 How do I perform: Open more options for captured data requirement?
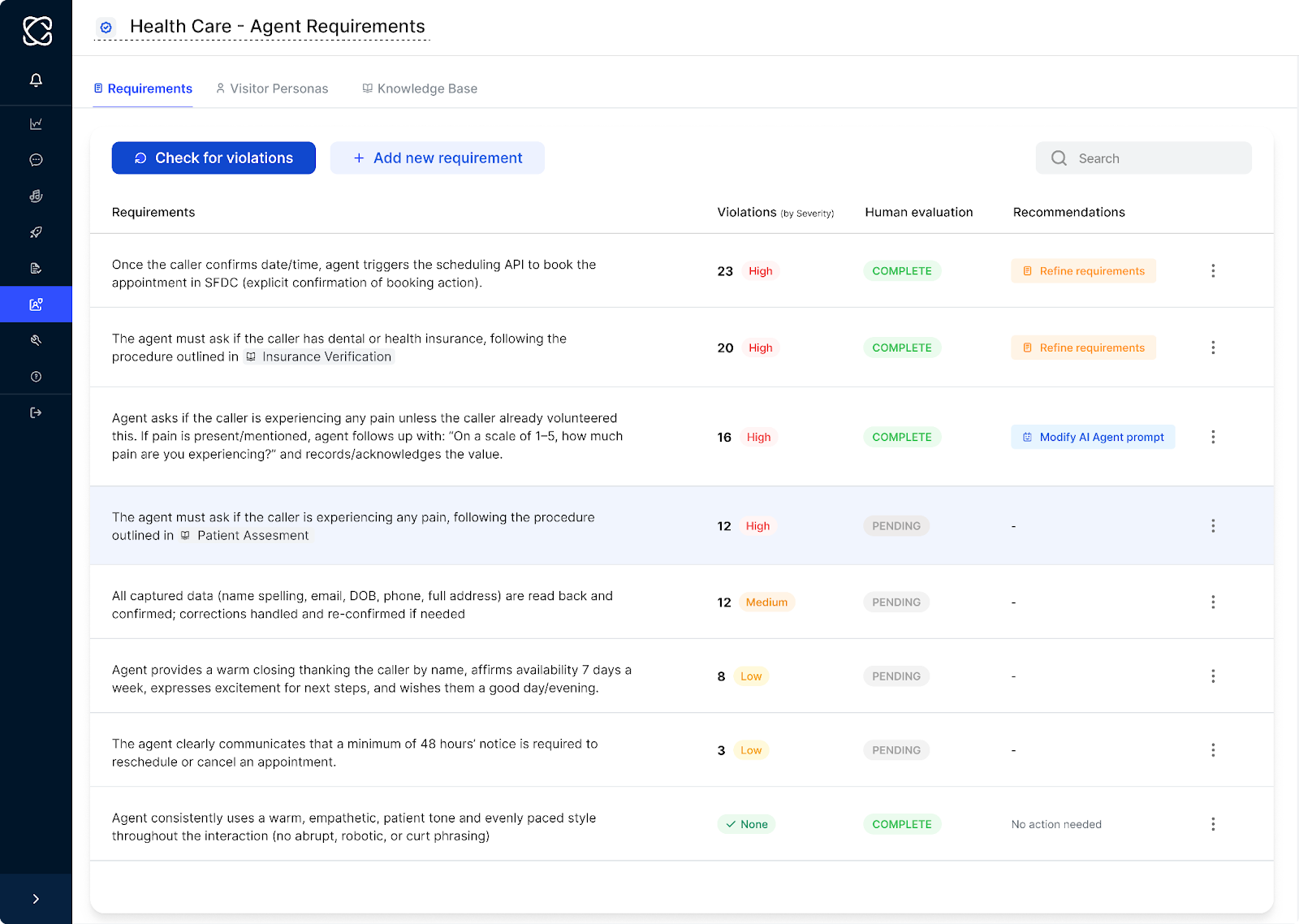pos(1213,602)
